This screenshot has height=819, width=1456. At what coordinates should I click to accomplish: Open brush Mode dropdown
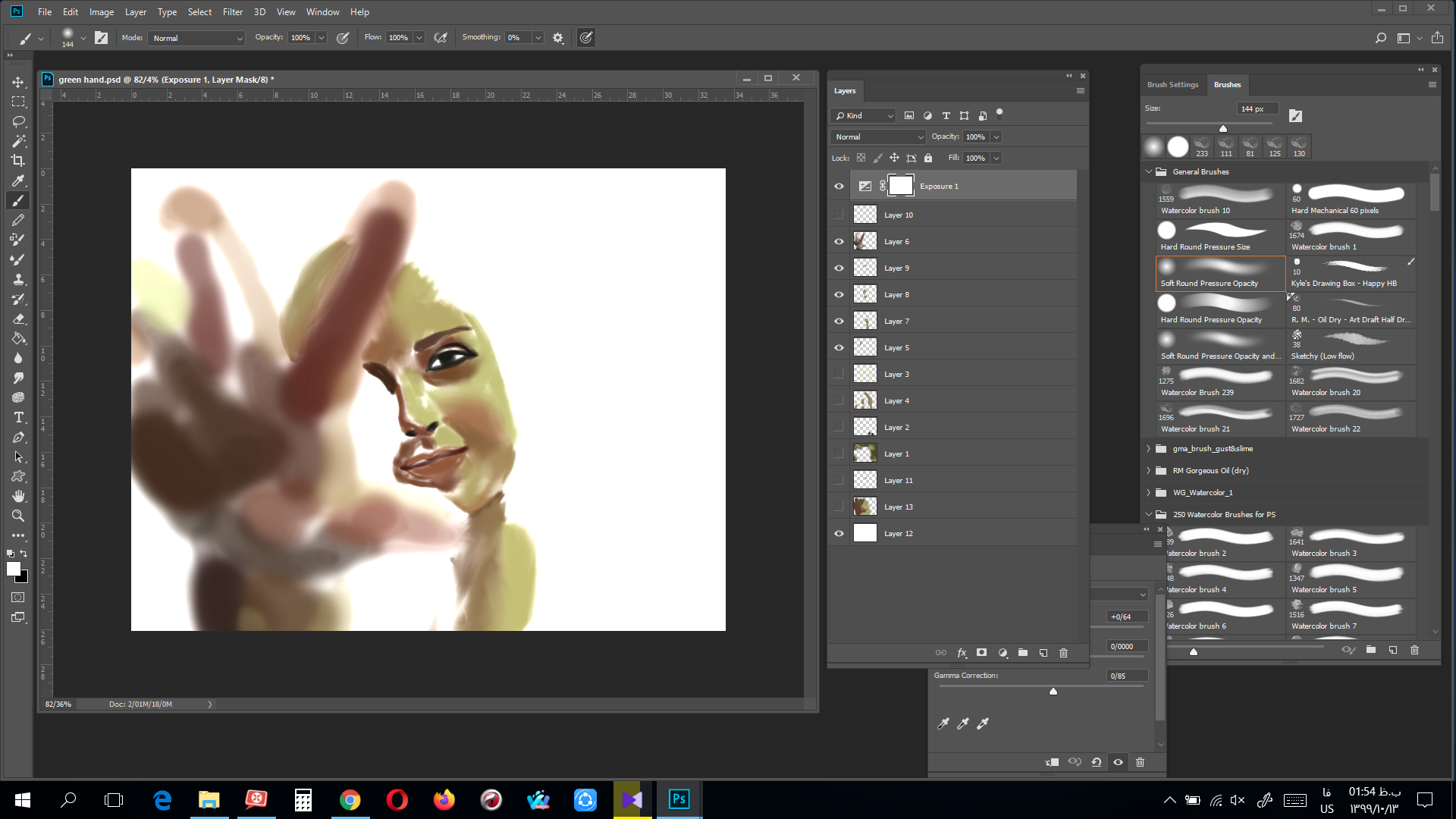[196, 38]
